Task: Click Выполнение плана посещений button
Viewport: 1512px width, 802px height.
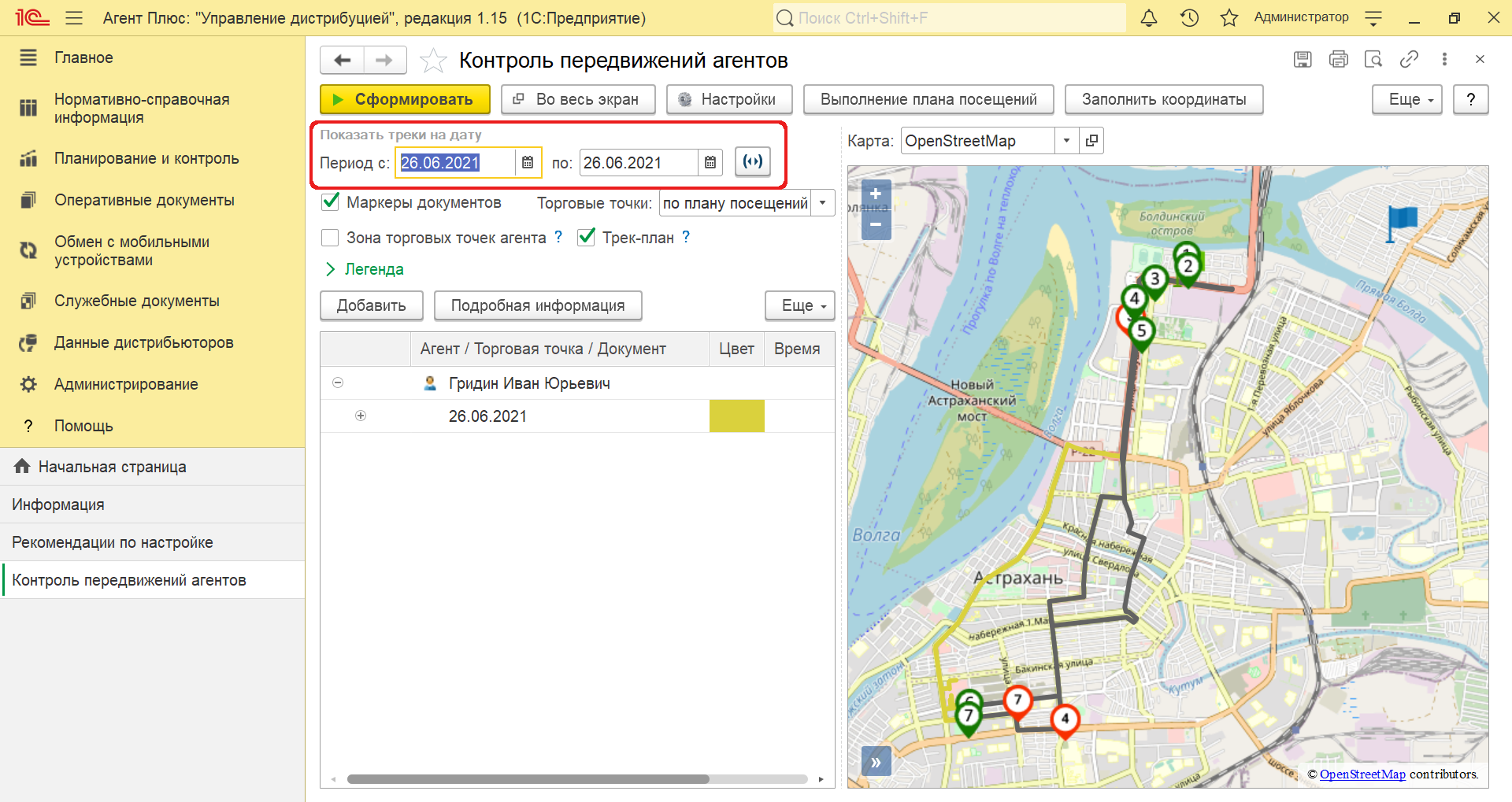Action: 928,99
